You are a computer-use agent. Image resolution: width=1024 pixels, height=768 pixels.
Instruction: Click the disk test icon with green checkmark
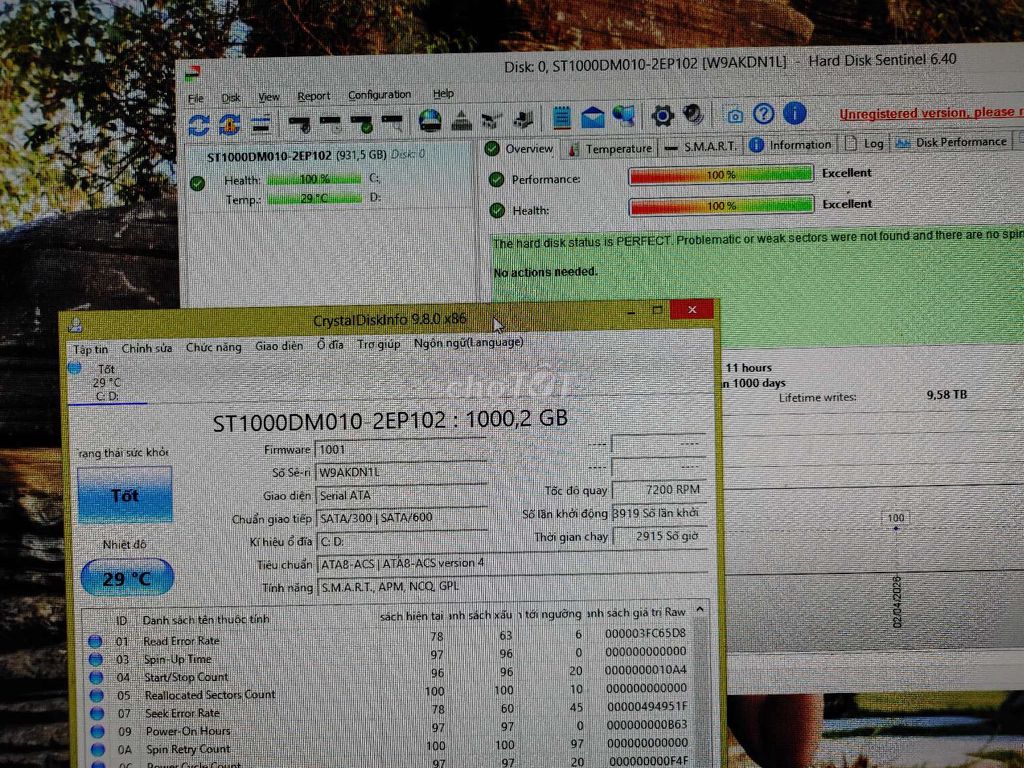pyautogui.click(x=361, y=123)
